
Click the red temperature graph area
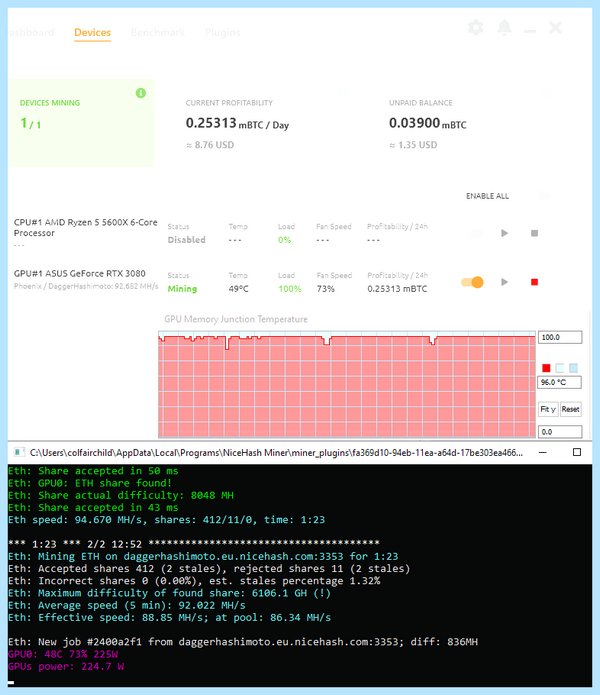[347, 386]
